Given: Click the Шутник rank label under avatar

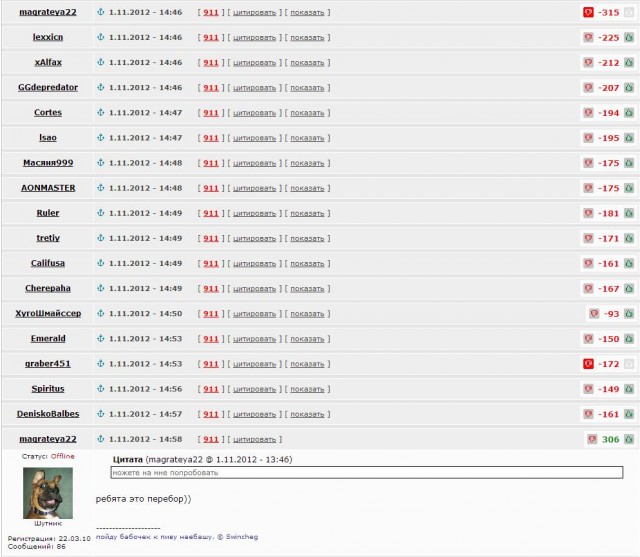Looking at the screenshot, I should coord(48,523).
